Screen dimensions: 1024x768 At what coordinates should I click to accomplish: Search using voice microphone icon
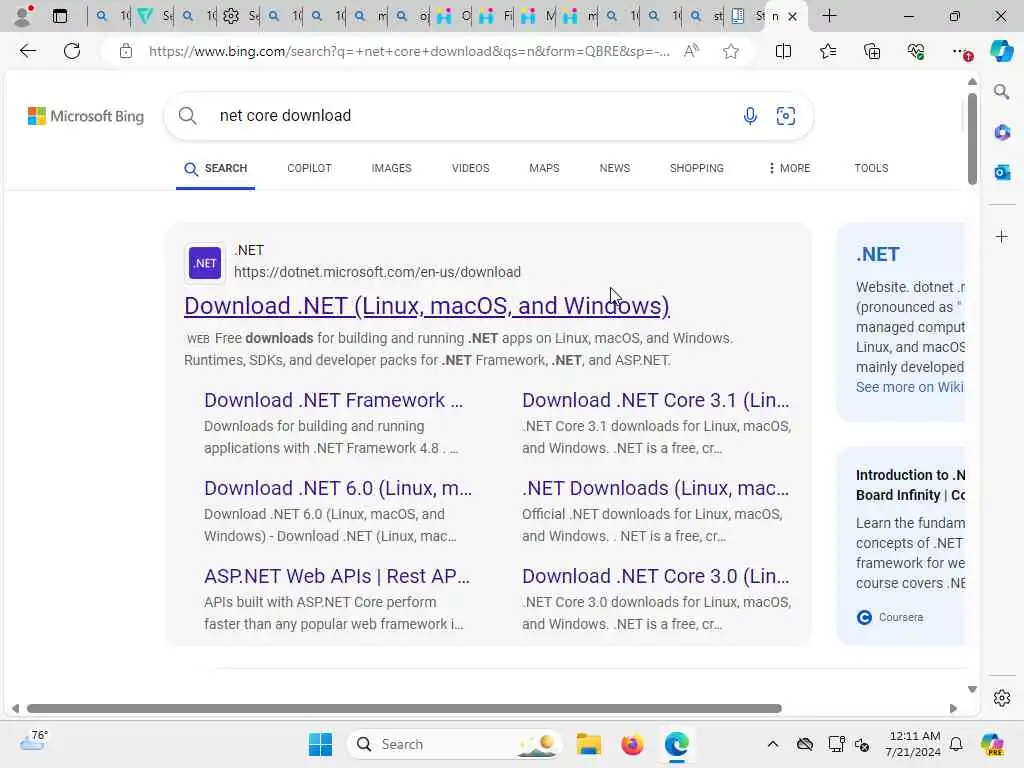[750, 116]
